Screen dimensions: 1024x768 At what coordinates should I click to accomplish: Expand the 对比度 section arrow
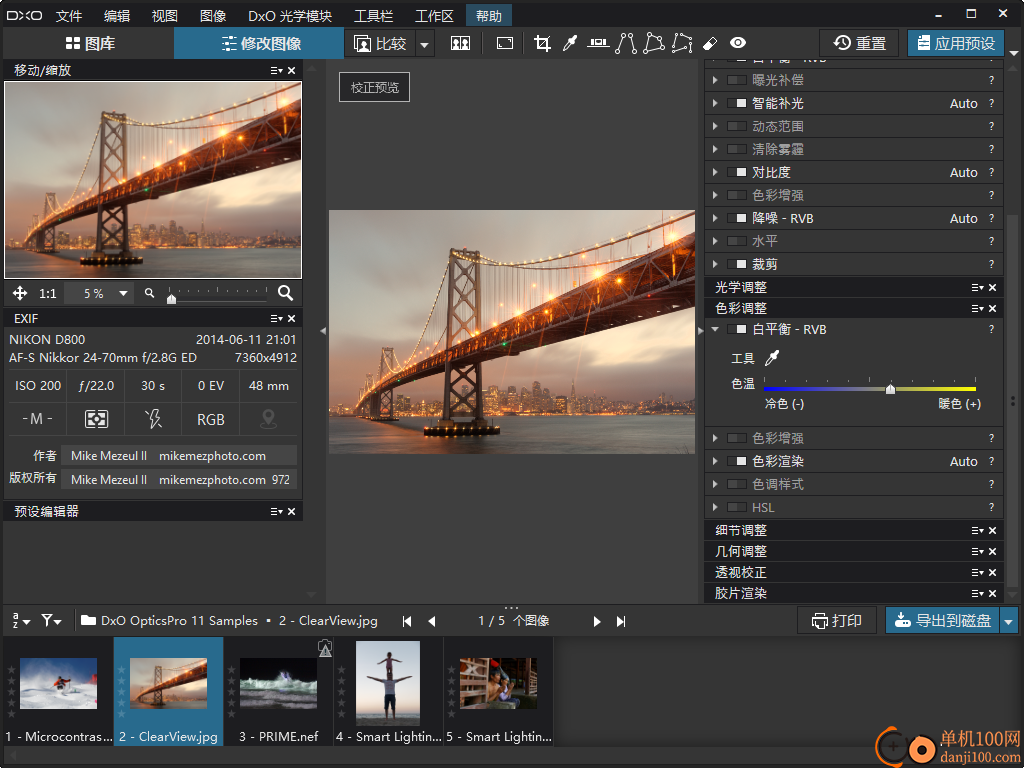click(x=715, y=172)
